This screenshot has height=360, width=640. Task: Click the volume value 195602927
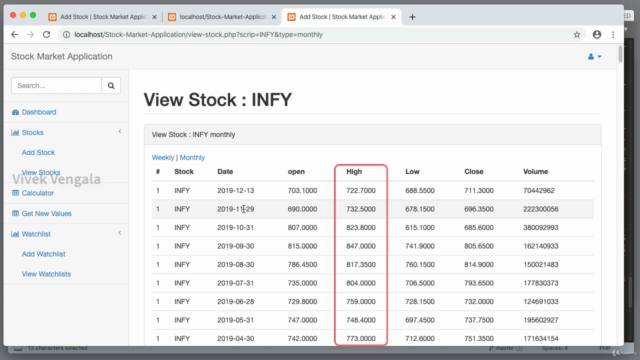pyautogui.click(x=541, y=320)
